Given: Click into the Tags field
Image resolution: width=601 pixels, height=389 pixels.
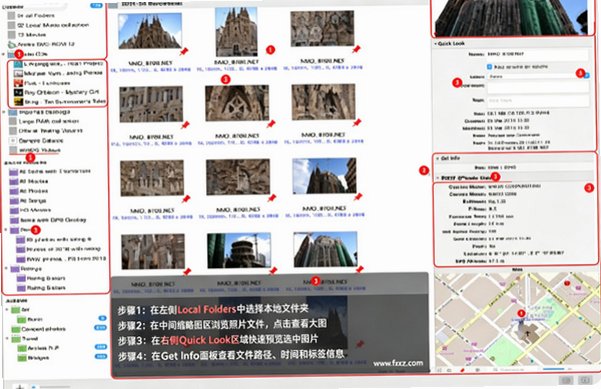Looking at the screenshot, I should click(538, 100).
